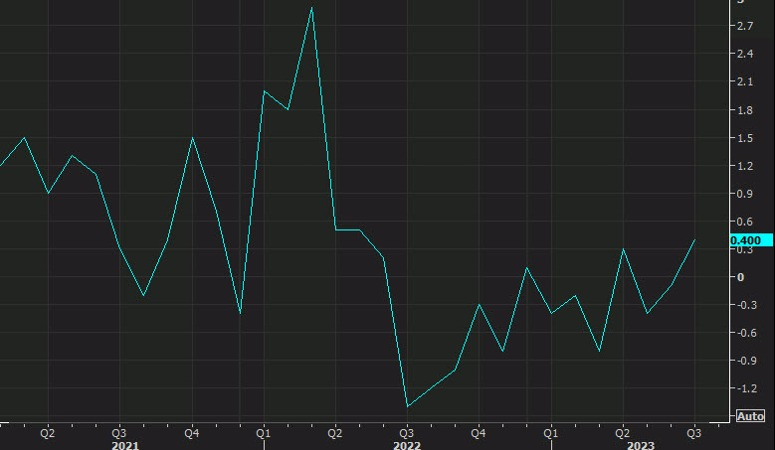
Task: Select the 2023 year label on time axis
Action: pyautogui.click(x=640, y=445)
